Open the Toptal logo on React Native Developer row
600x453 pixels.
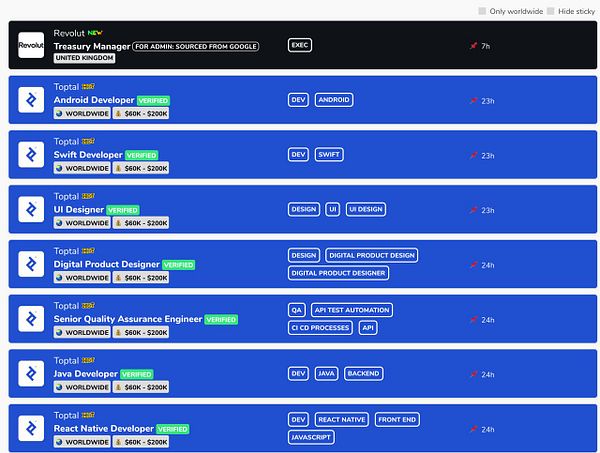click(31, 428)
